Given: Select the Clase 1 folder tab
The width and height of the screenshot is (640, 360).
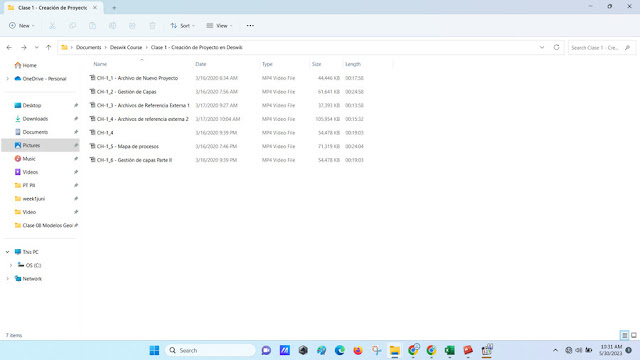Looking at the screenshot, I should [x=53, y=8].
